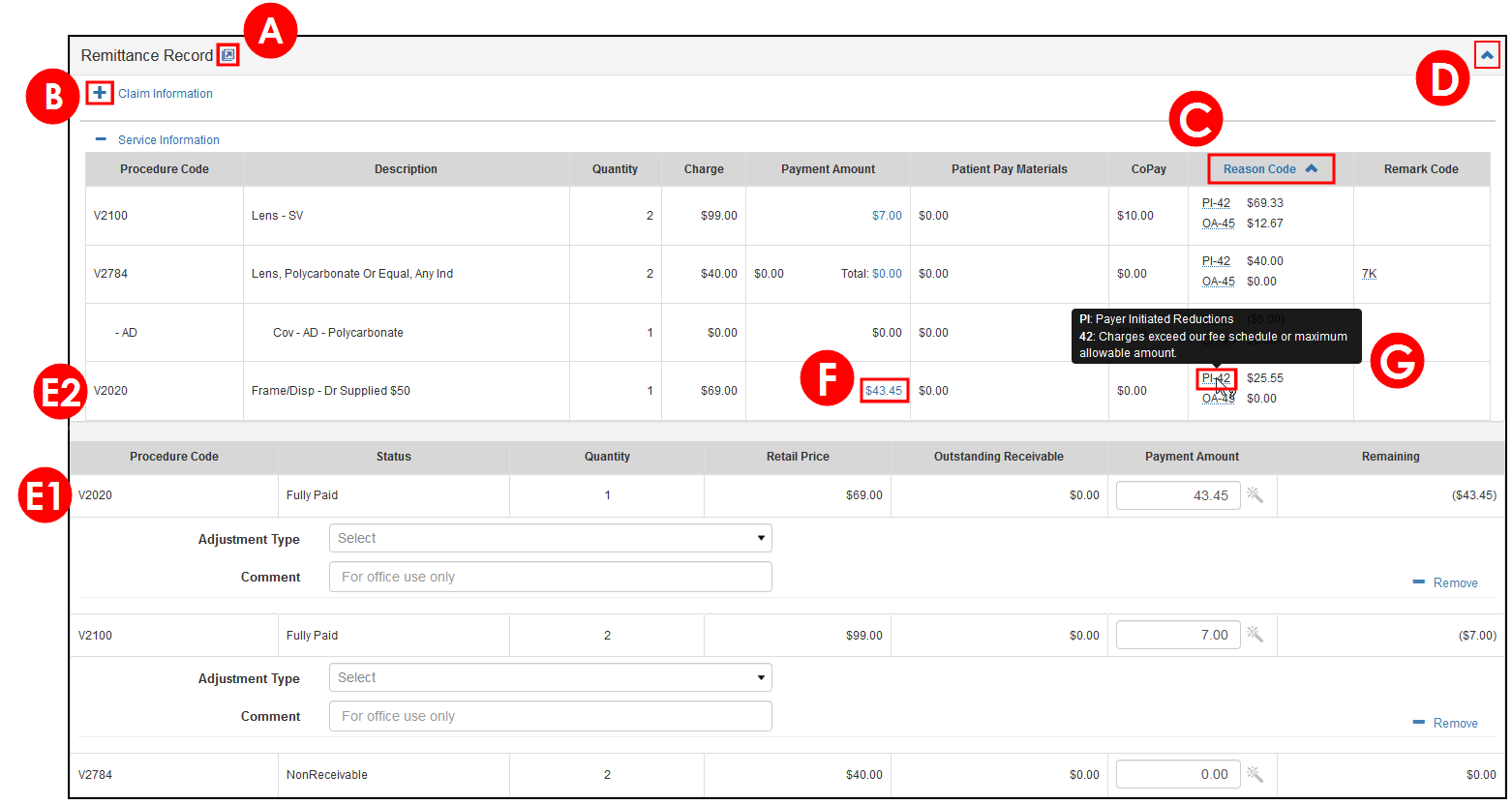
Task: Click the 7K remark code
Action: (1369, 274)
